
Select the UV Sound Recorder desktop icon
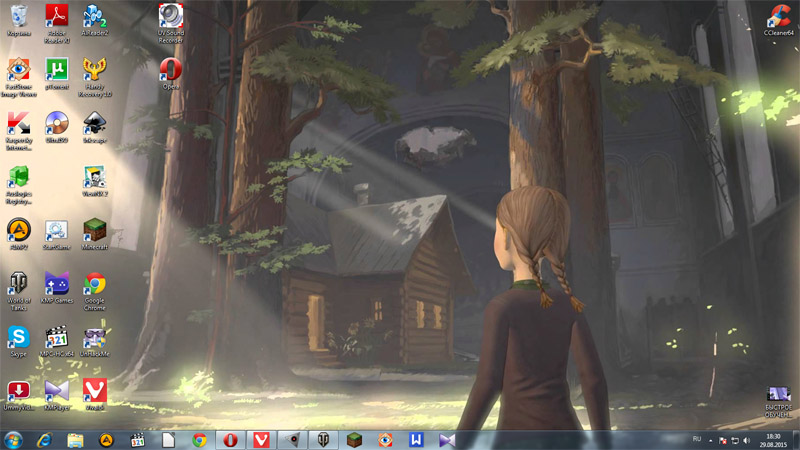click(171, 23)
